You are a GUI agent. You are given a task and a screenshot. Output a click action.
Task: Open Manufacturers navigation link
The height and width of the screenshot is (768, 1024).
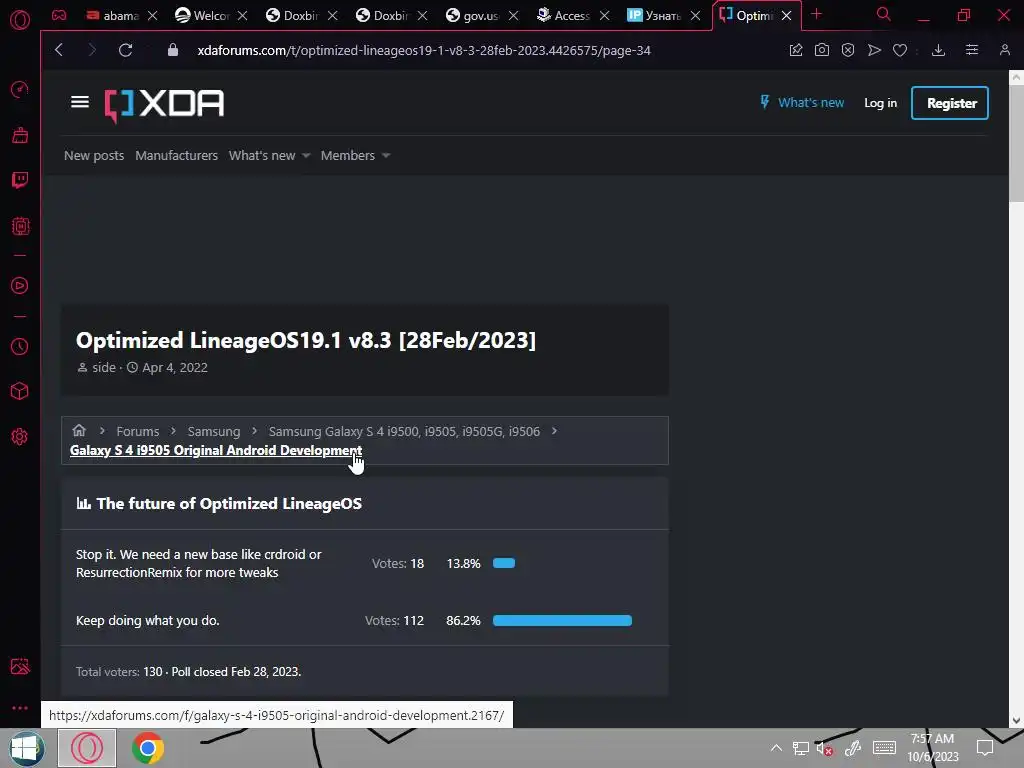click(176, 155)
